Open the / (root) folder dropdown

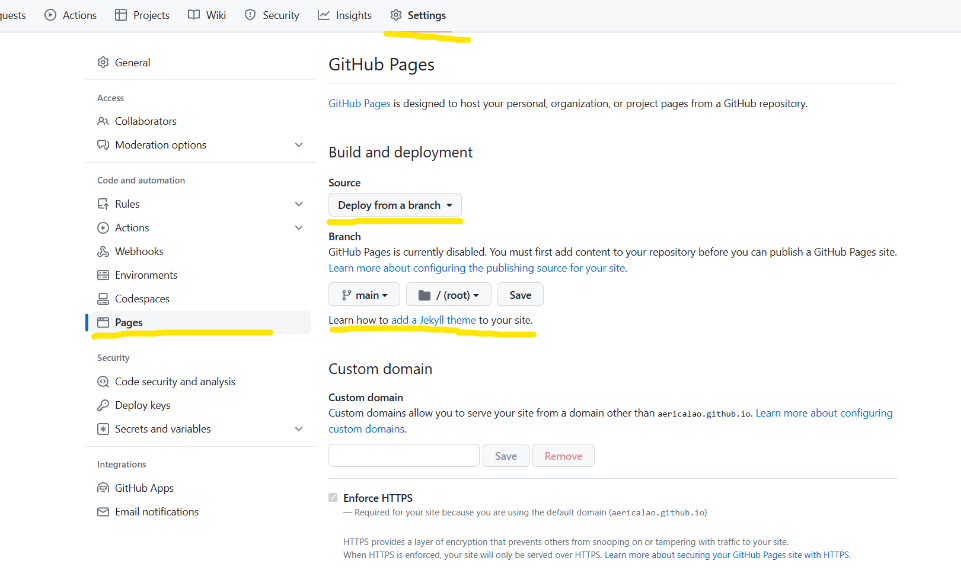coord(448,295)
